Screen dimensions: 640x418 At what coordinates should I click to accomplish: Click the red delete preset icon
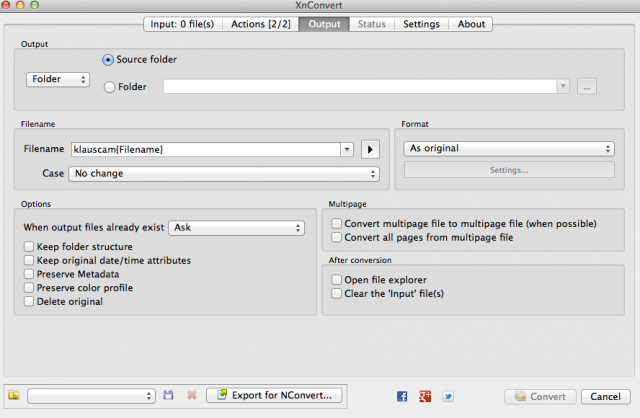click(191, 395)
